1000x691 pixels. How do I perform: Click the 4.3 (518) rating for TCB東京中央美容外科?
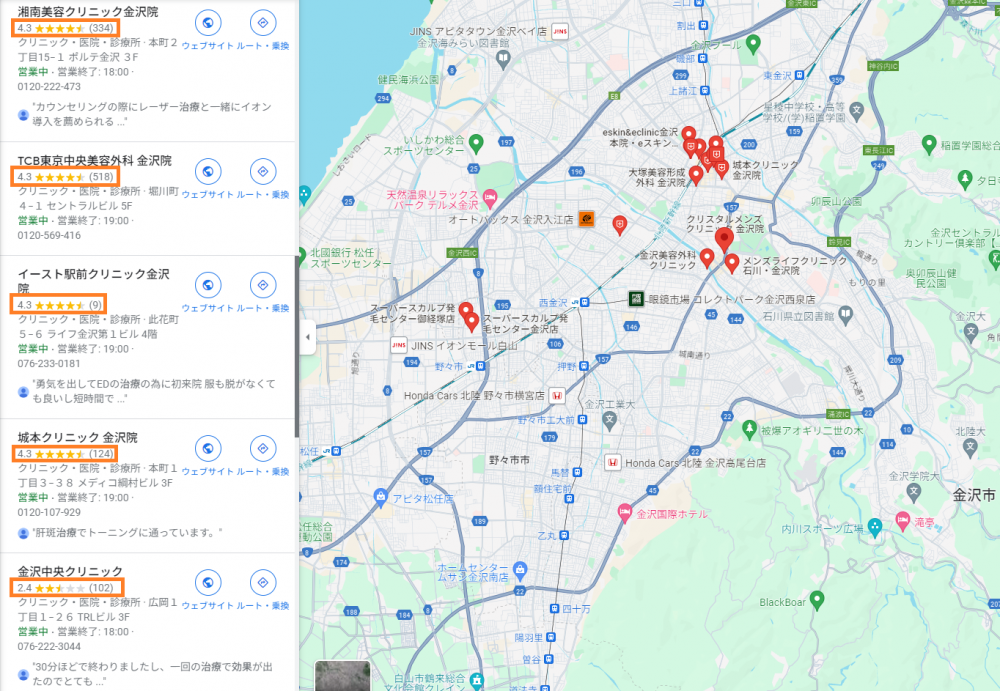[x=65, y=177]
